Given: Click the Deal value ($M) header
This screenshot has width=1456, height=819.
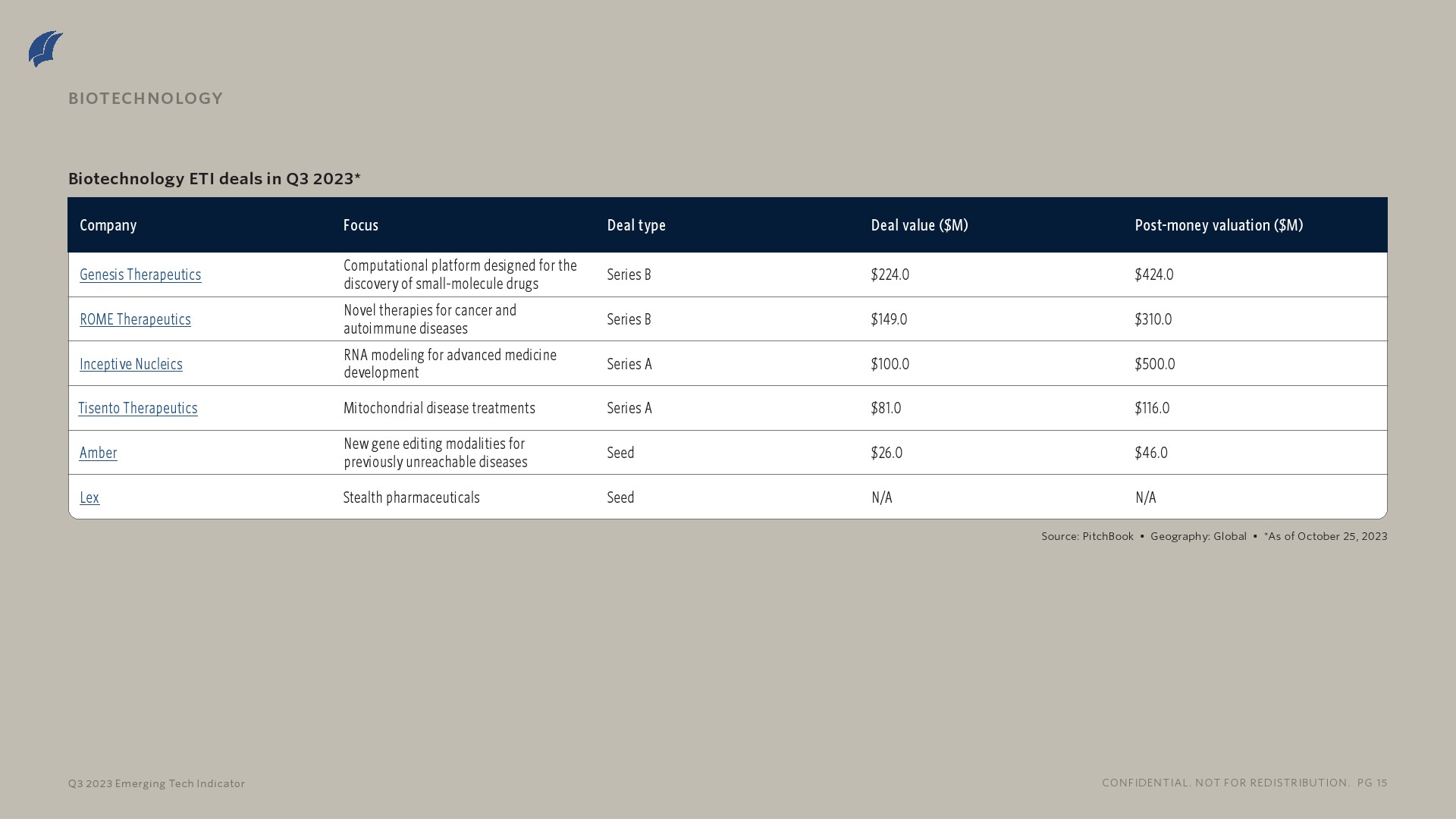Looking at the screenshot, I should coord(919,225).
